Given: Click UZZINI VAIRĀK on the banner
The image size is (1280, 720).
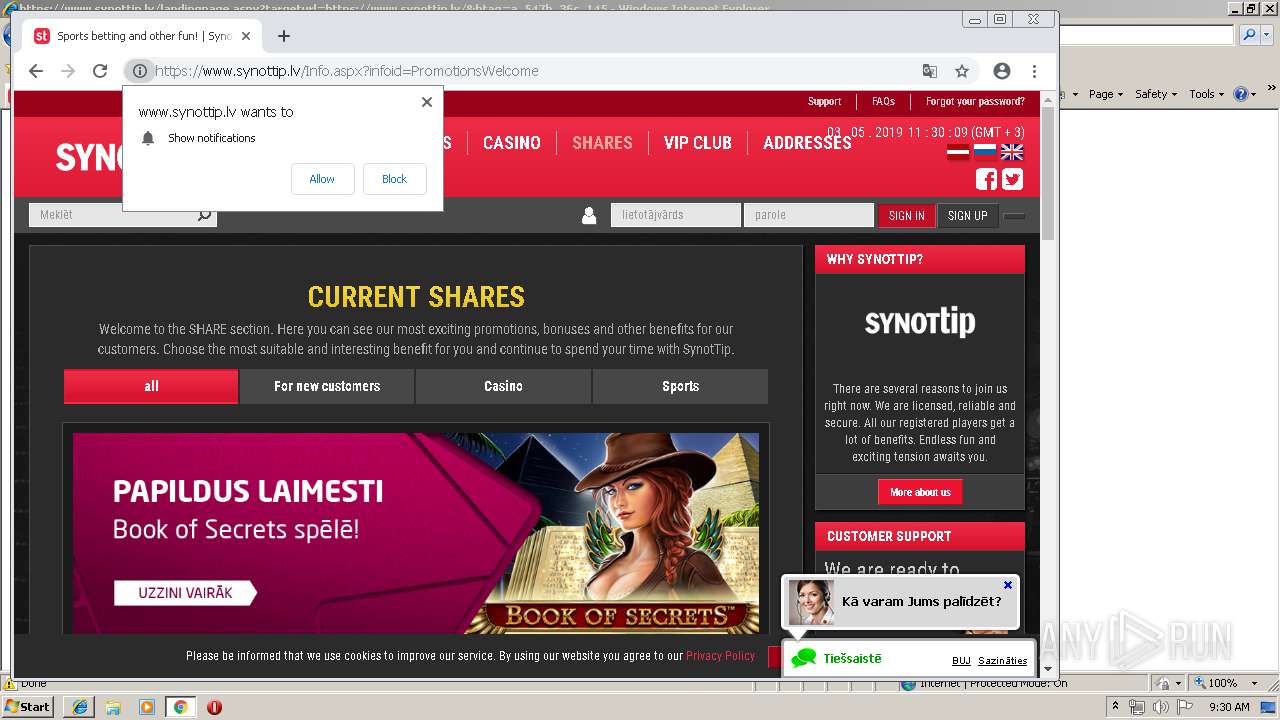Looking at the screenshot, I should tap(184, 593).
